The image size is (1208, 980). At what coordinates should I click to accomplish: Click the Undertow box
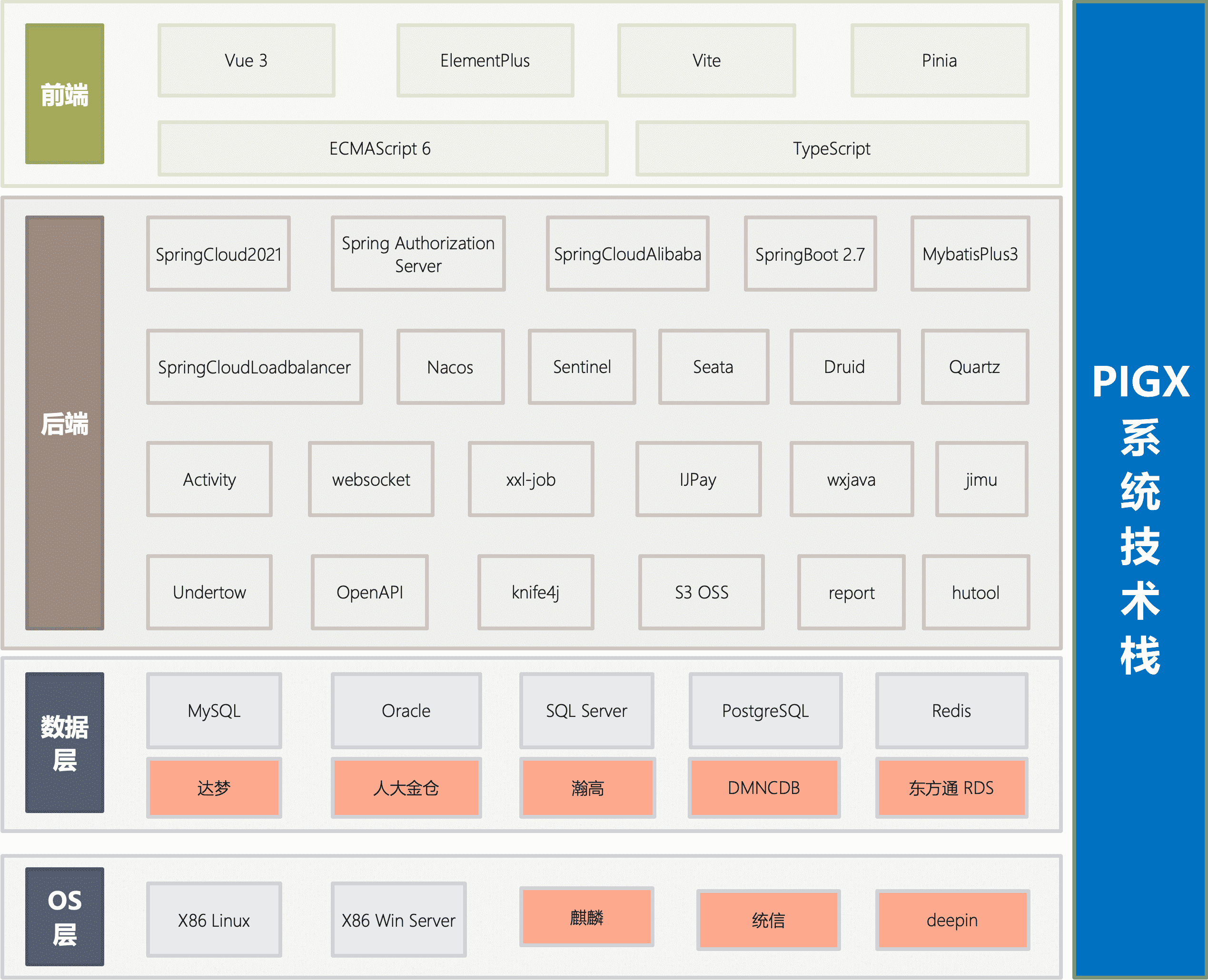pos(209,592)
